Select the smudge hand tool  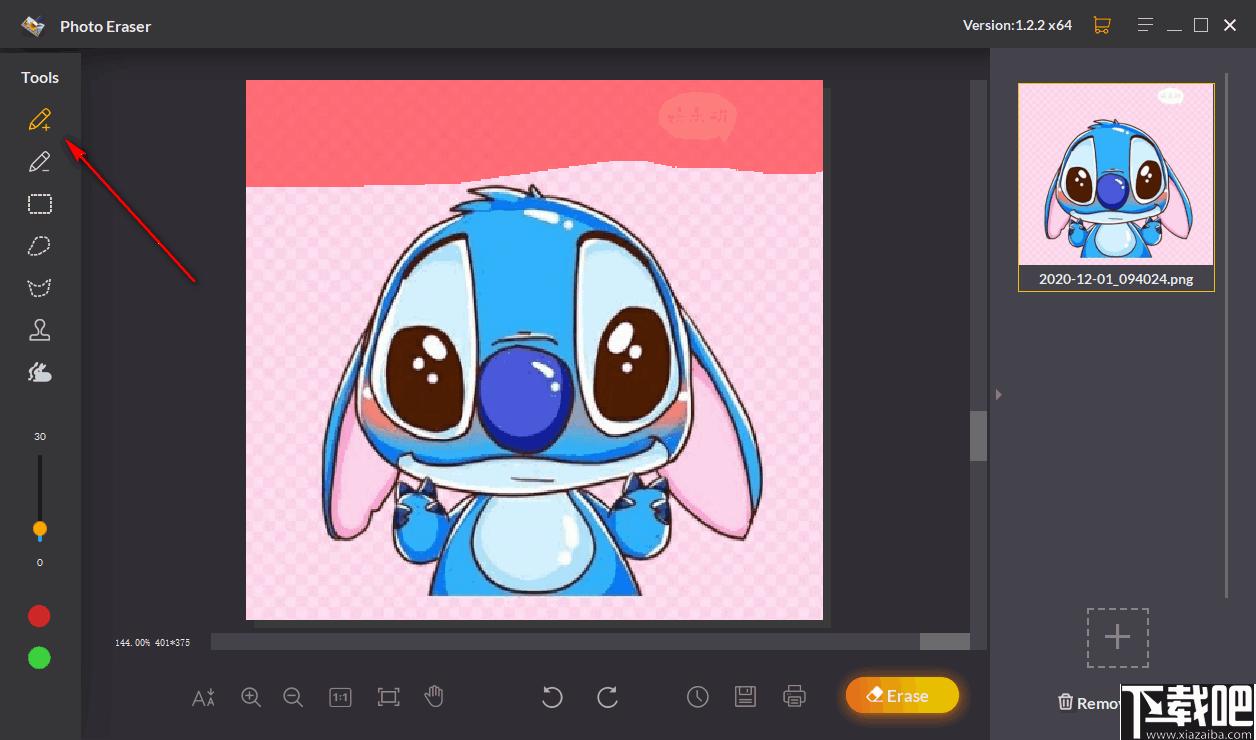[39, 372]
